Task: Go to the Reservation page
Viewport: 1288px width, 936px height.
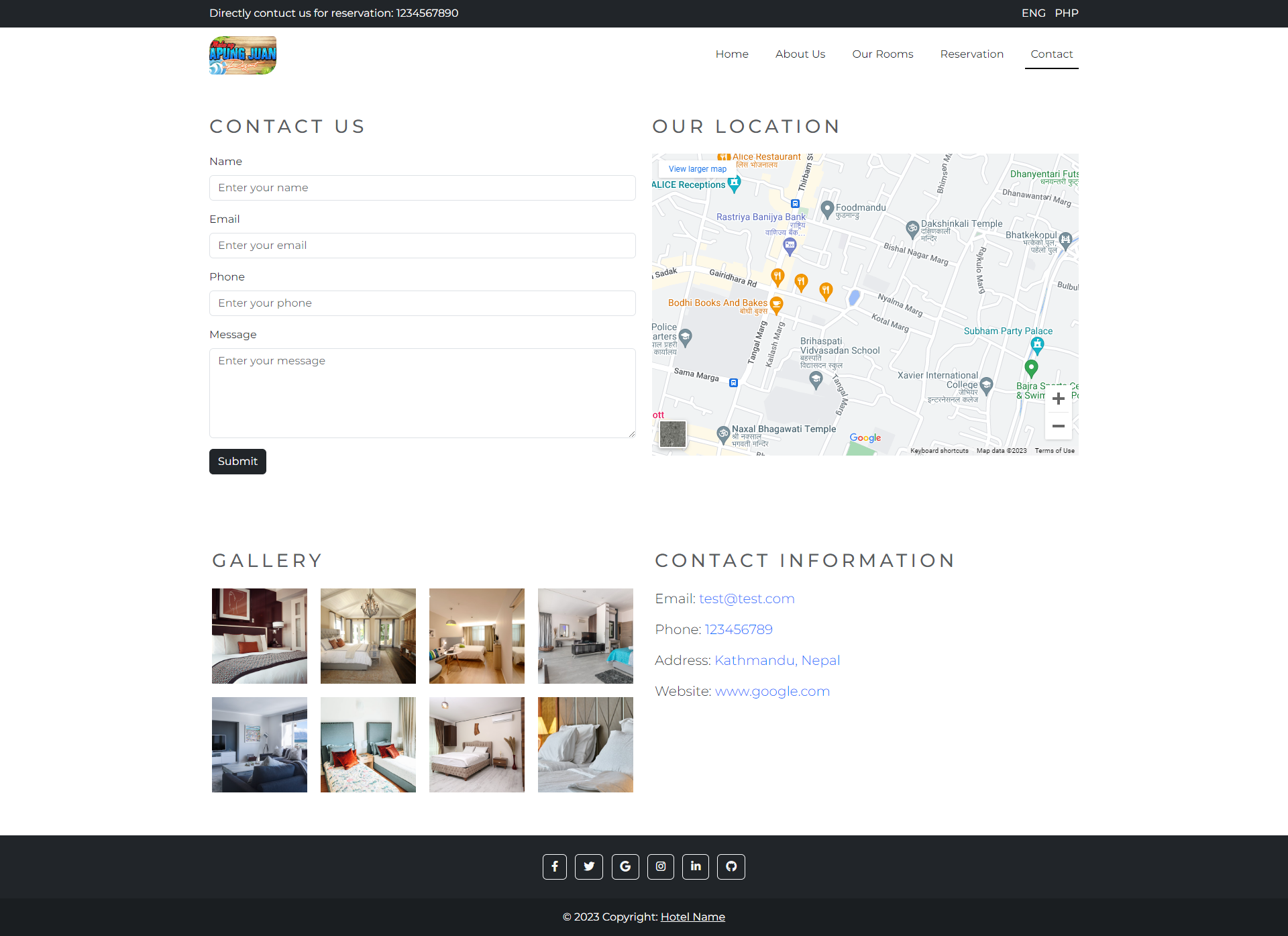Action: (x=972, y=54)
